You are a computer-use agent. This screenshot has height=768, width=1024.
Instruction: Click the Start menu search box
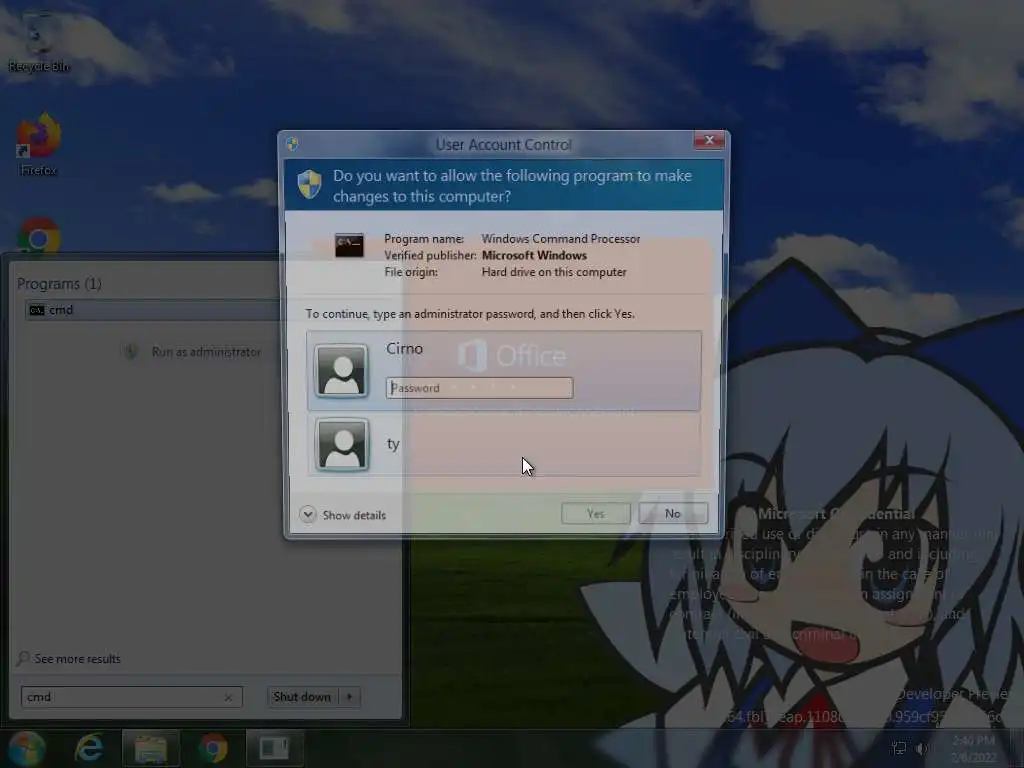[131, 697]
